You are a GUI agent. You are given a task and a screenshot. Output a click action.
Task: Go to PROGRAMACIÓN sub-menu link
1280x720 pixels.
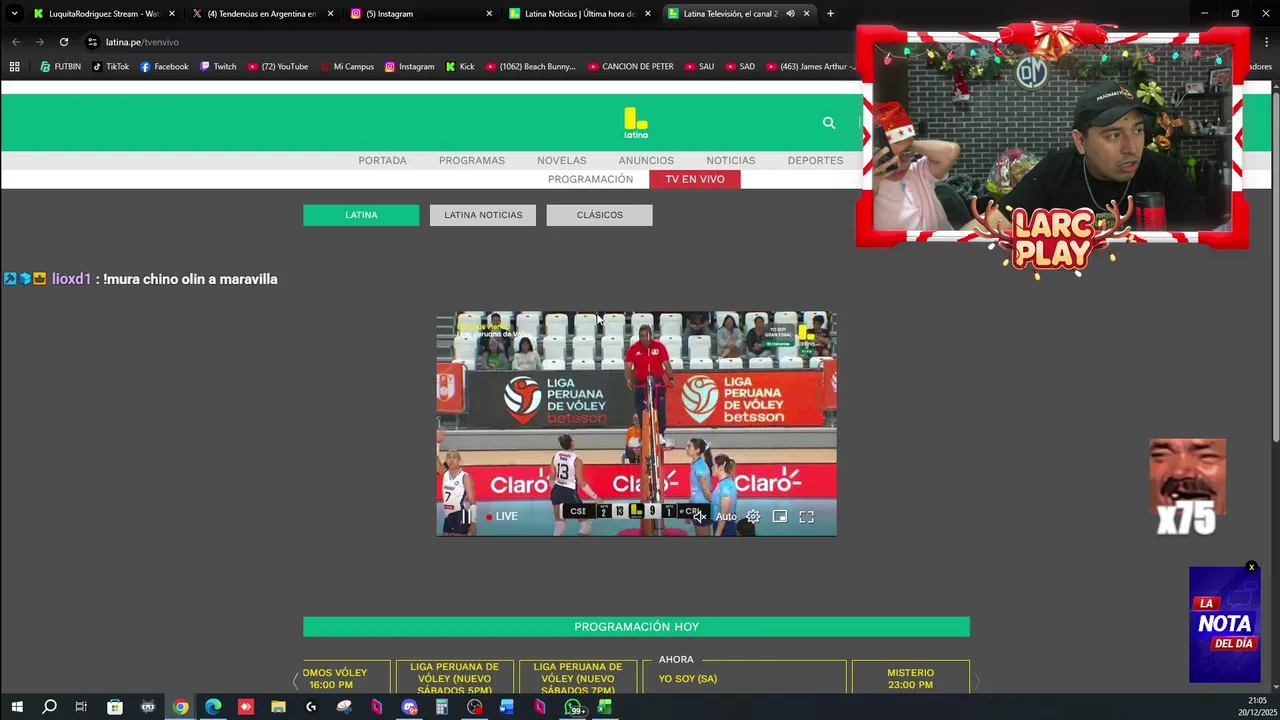pos(590,179)
